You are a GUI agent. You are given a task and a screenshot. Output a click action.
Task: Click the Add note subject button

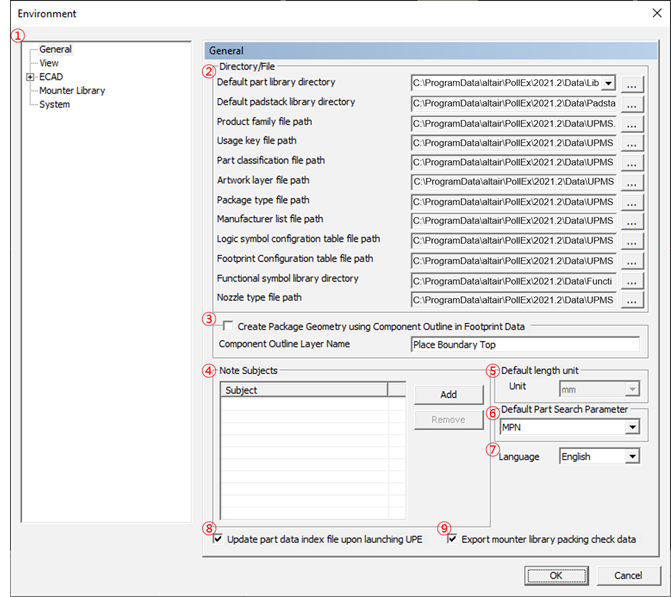click(448, 395)
